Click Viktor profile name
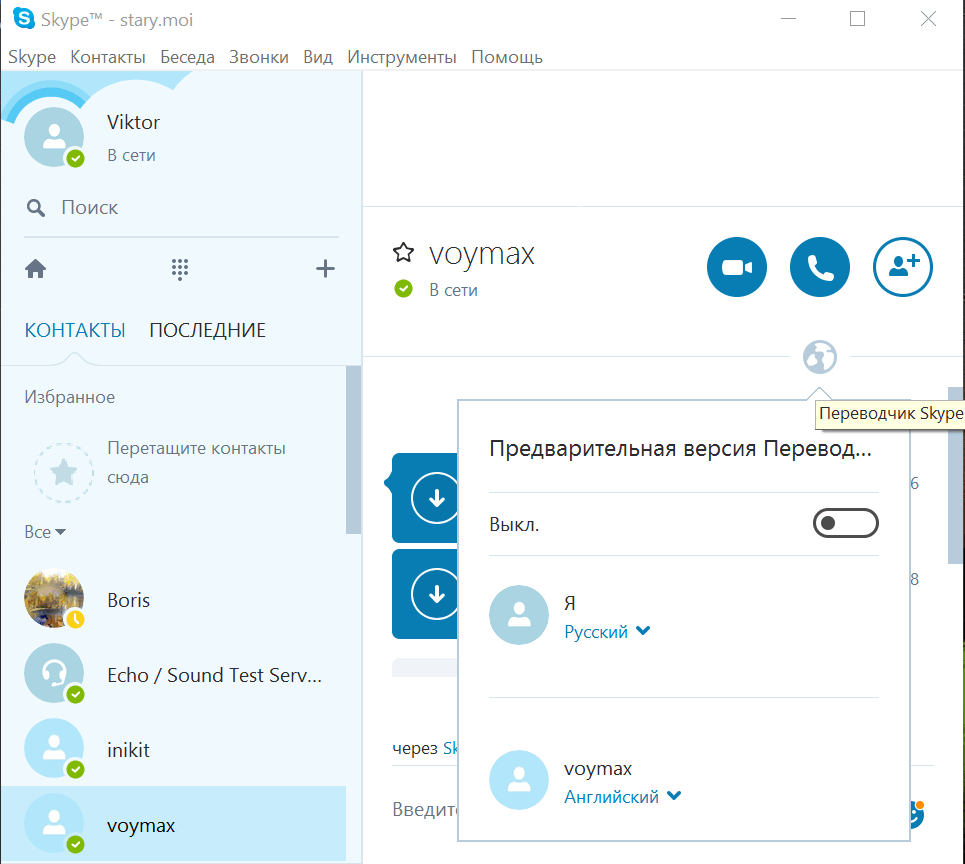This screenshot has width=965, height=864. [x=133, y=122]
